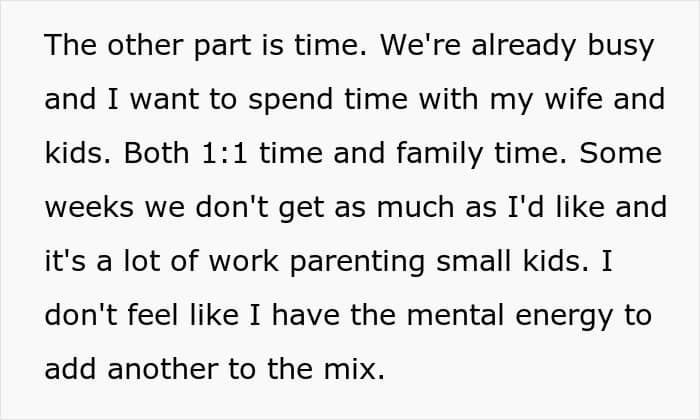The width and height of the screenshot is (700, 420).
Task: Click the words 'the mix.' at the end
Action: pos(326,369)
